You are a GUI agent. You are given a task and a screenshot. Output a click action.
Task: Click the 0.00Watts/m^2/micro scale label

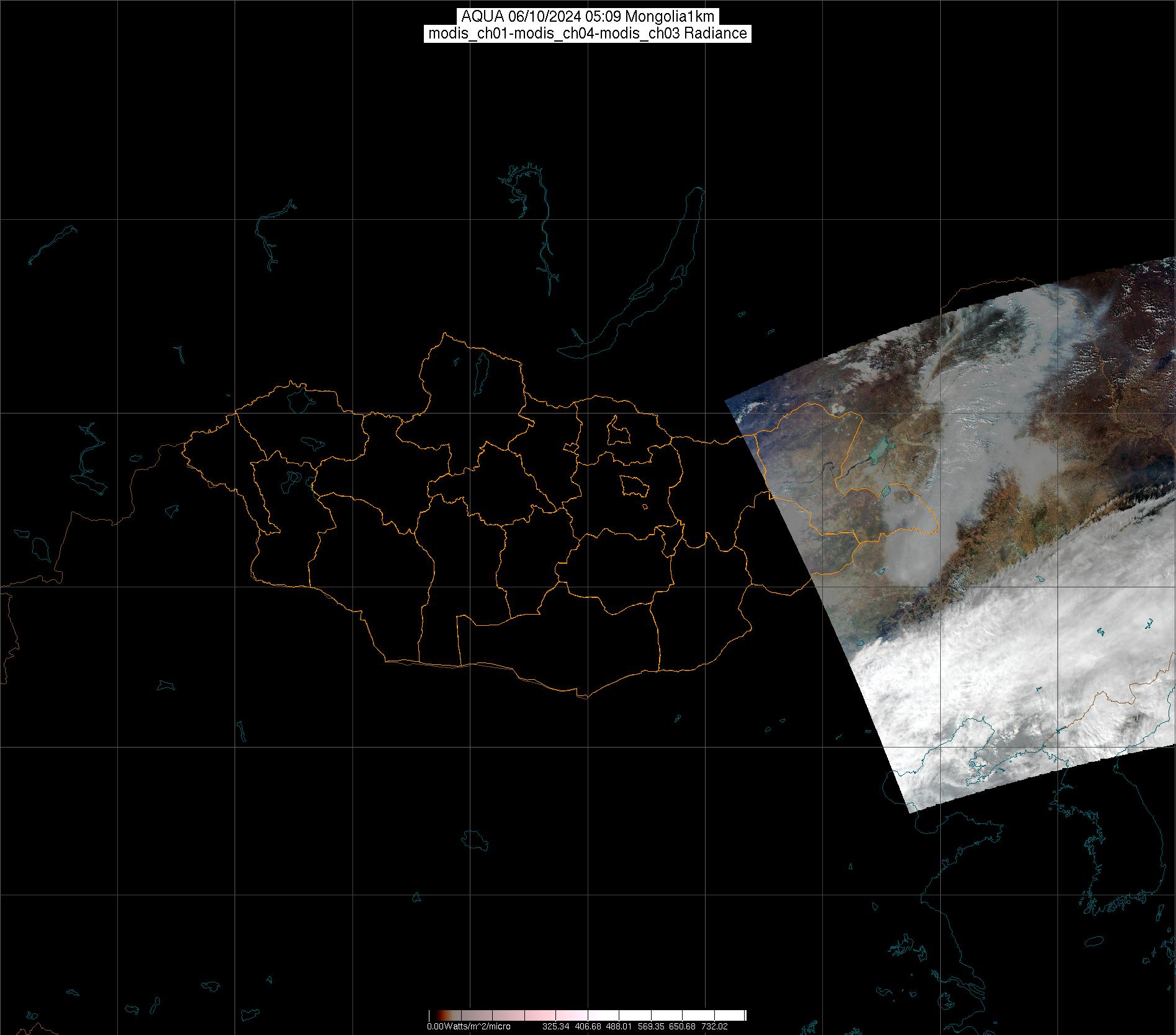(469, 1026)
